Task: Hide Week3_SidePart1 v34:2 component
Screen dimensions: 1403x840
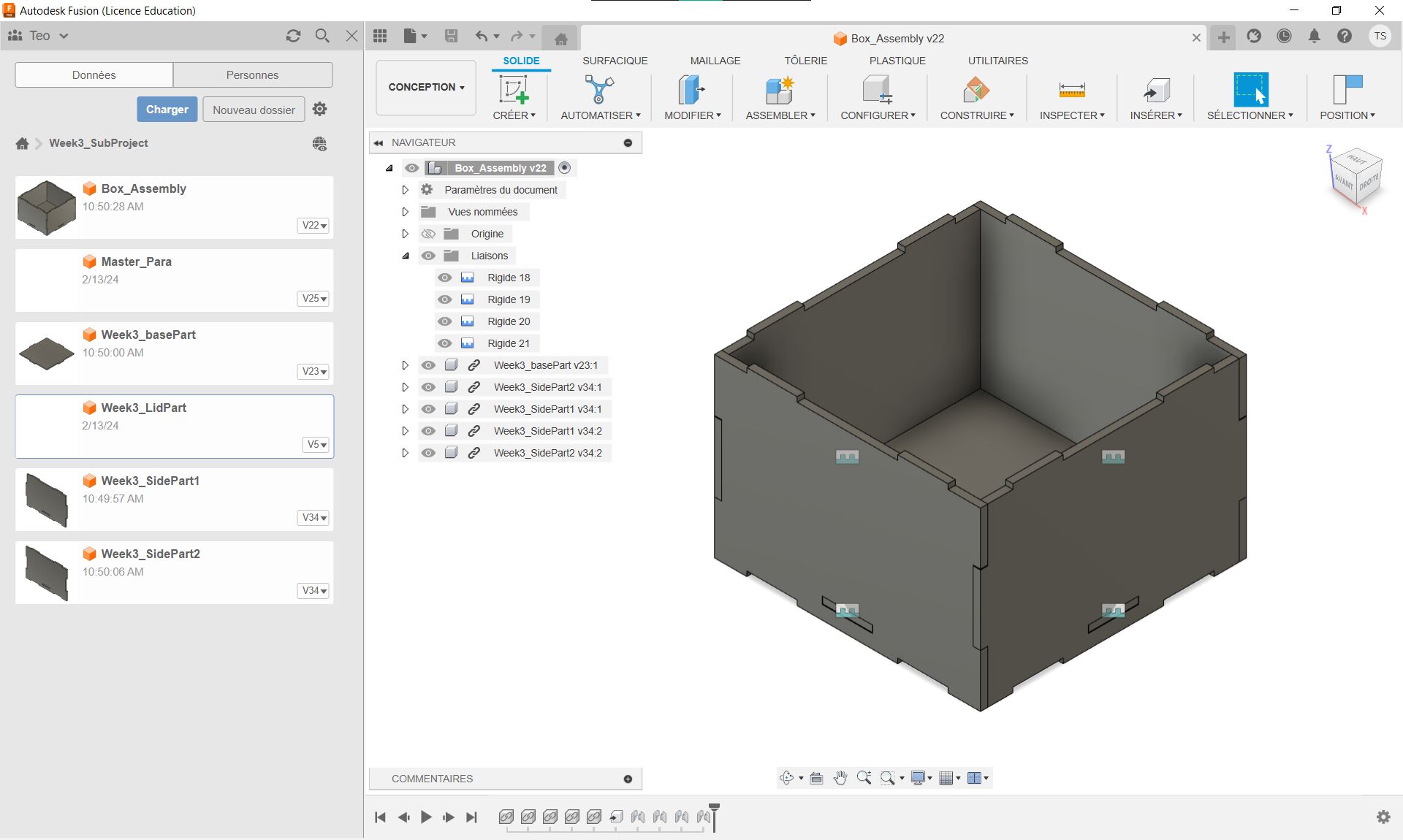Action: coord(428,431)
